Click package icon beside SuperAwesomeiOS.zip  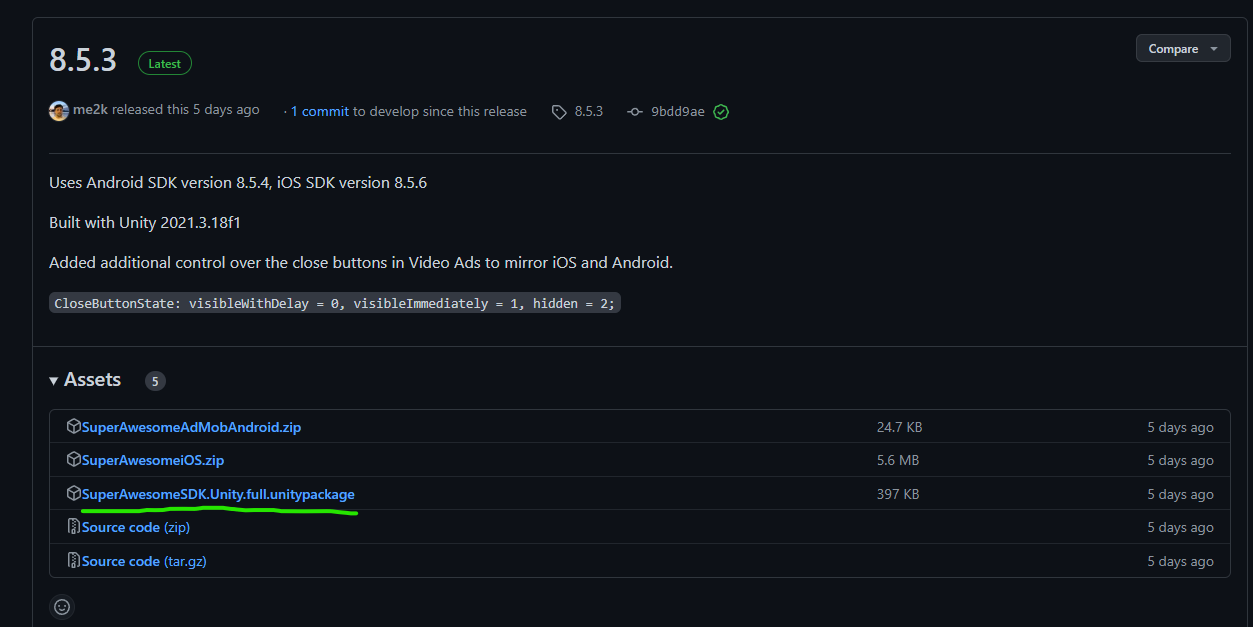73,460
